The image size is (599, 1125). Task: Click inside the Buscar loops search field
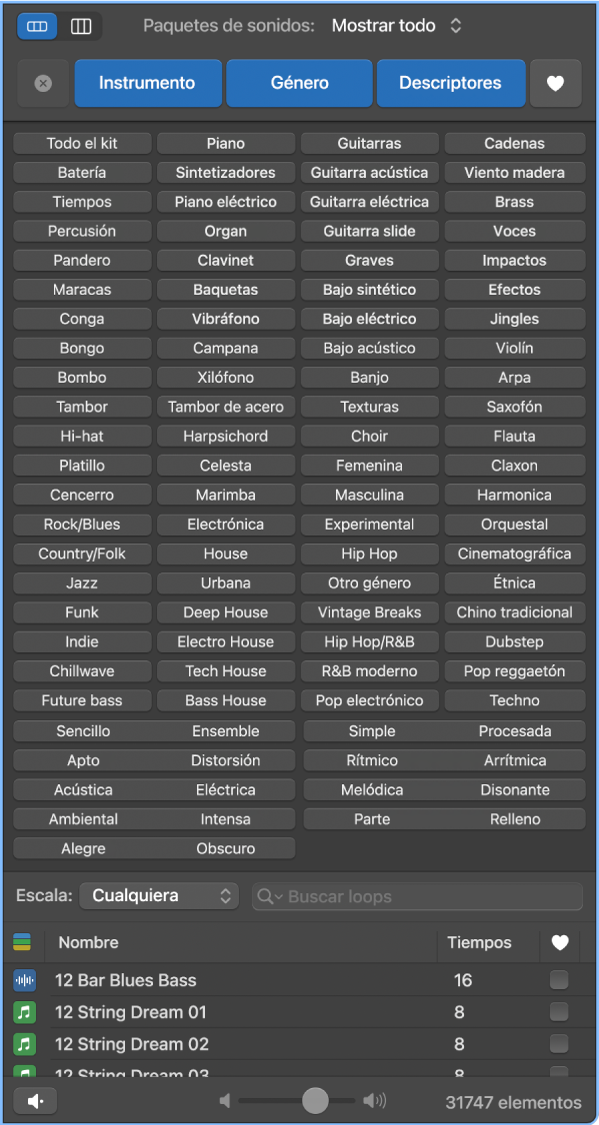tap(420, 896)
